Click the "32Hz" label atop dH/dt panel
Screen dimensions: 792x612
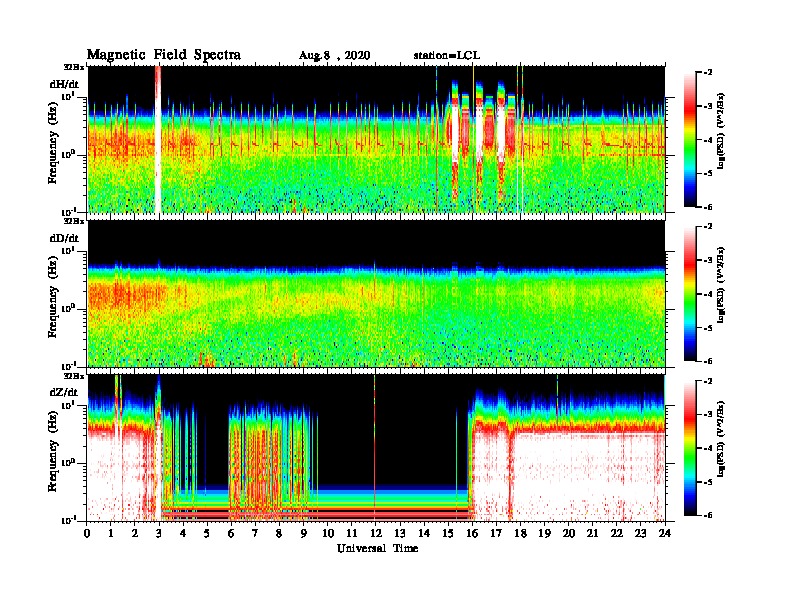click(74, 66)
